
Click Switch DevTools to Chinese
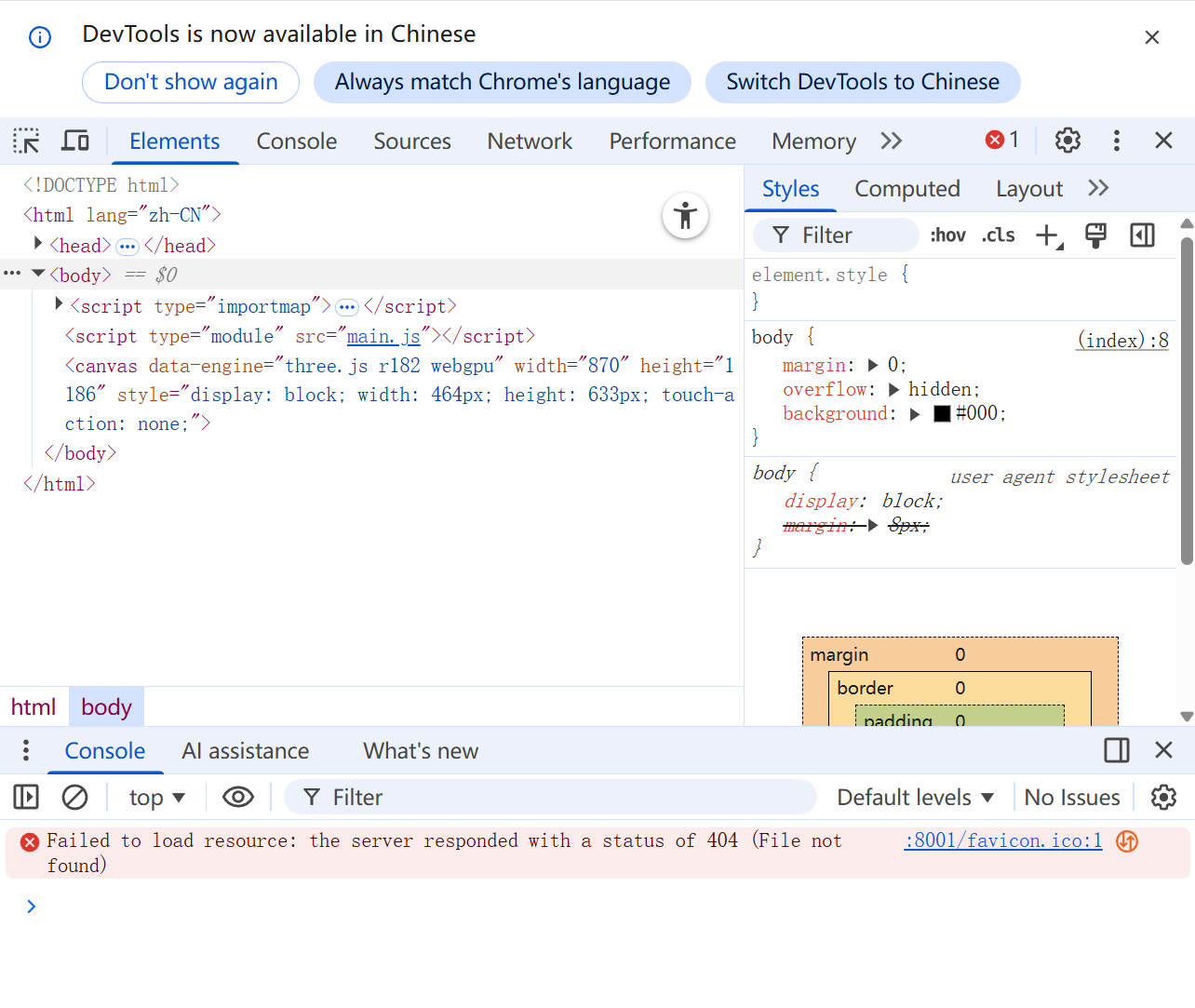point(863,82)
